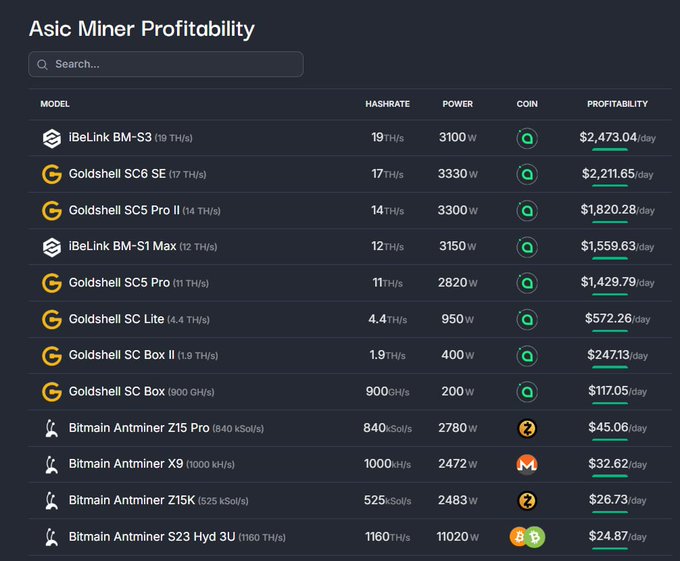Click the $32.62/day profitability value
The image size is (680, 561).
pos(618,464)
